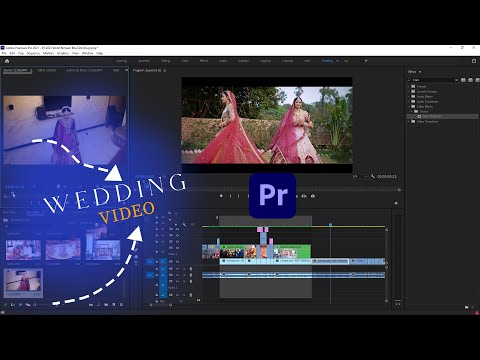This screenshot has width=480, height=360.
Task: Click the Effects panel search field
Action: point(433,80)
